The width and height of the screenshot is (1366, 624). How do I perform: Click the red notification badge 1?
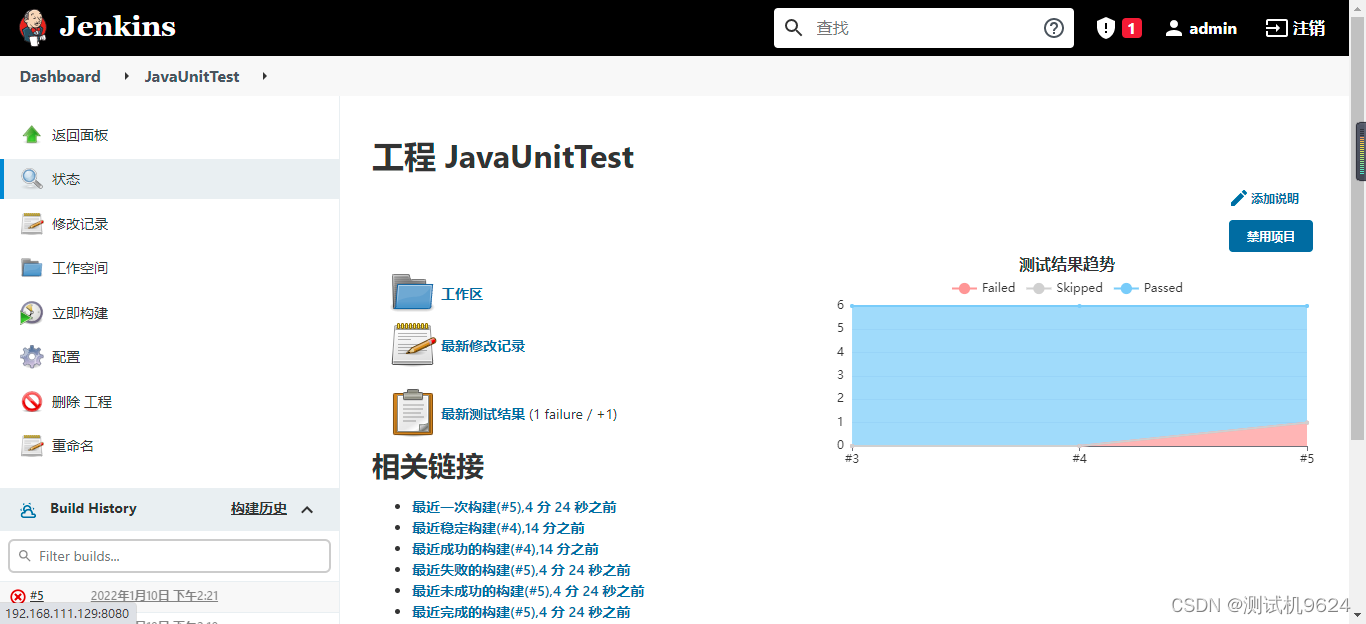[x=1132, y=28]
